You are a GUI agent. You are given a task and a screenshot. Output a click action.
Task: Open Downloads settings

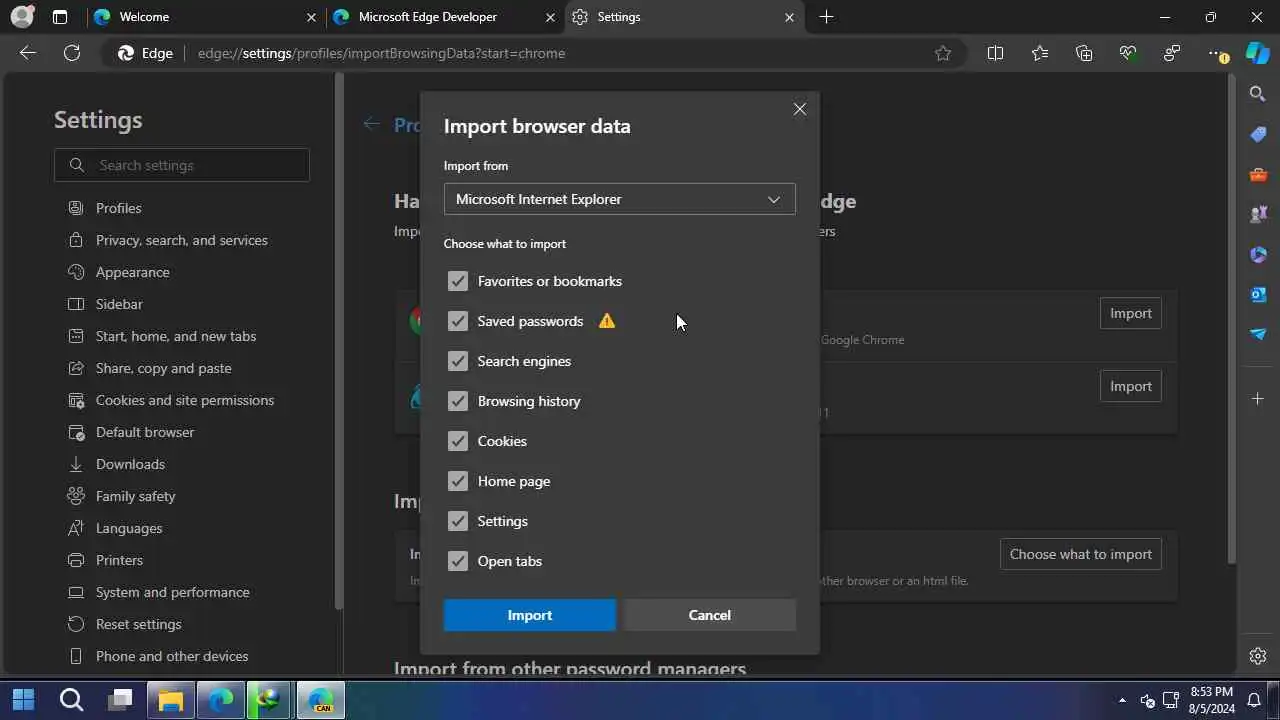130,464
